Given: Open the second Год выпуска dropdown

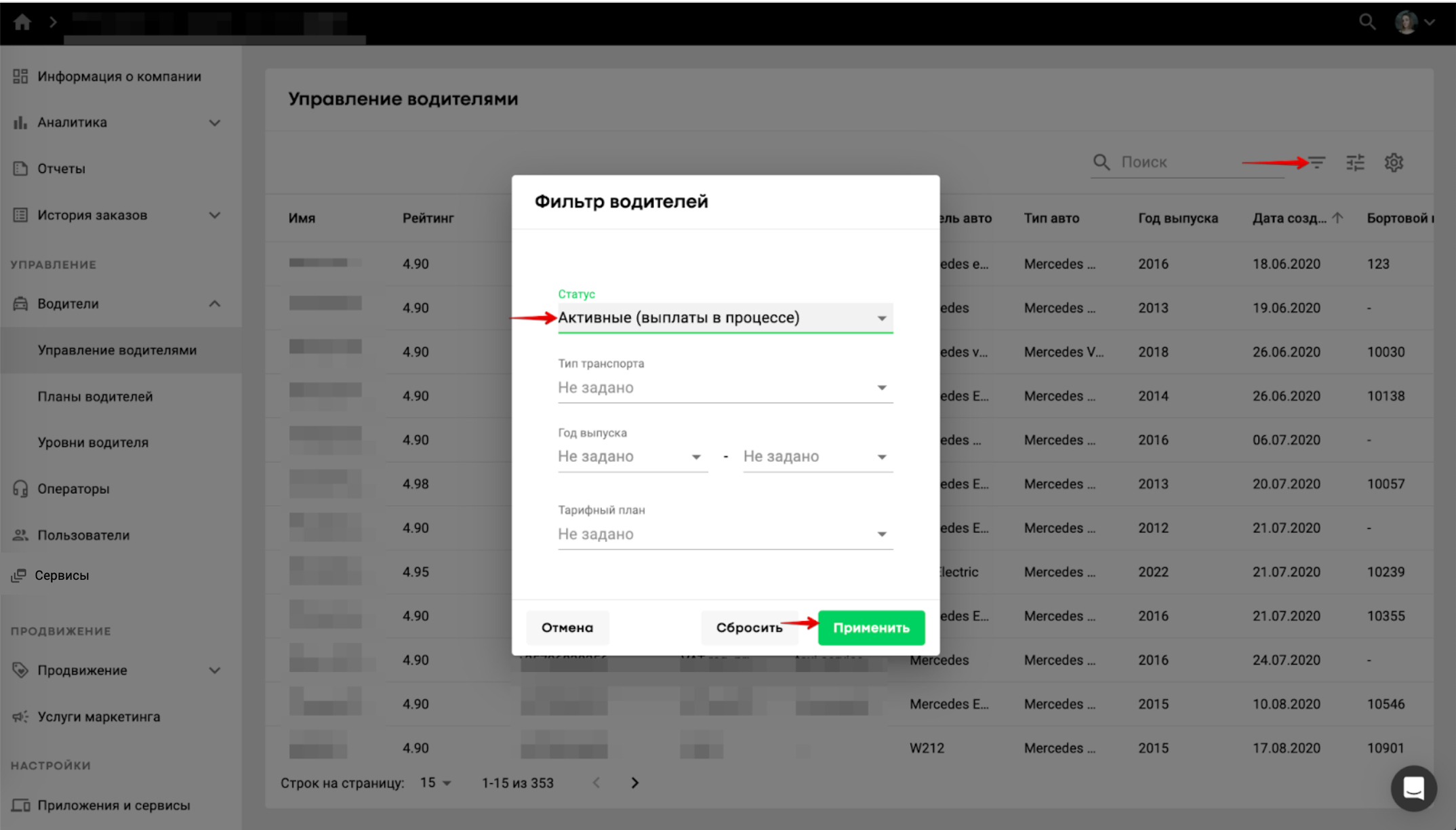Looking at the screenshot, I should point(817,457).
